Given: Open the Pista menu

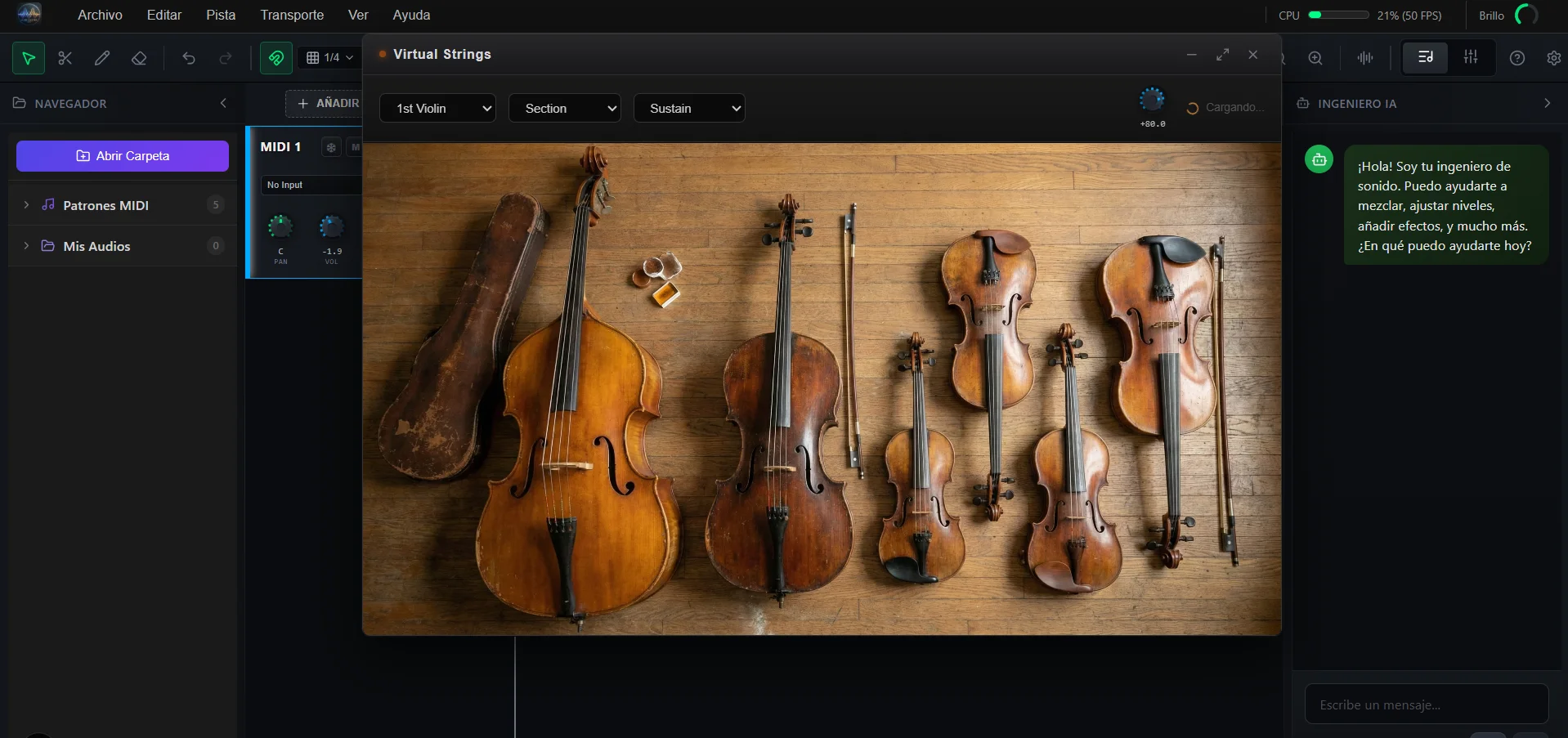Looking at the screenshot, I should [221, 15].
